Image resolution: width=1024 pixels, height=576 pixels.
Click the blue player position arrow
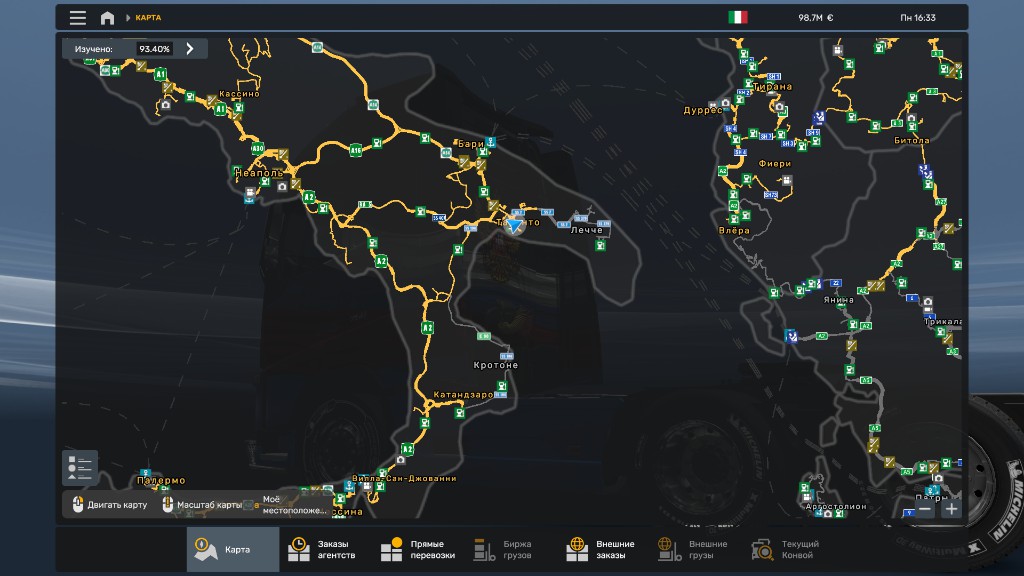[x=515, y=226]
